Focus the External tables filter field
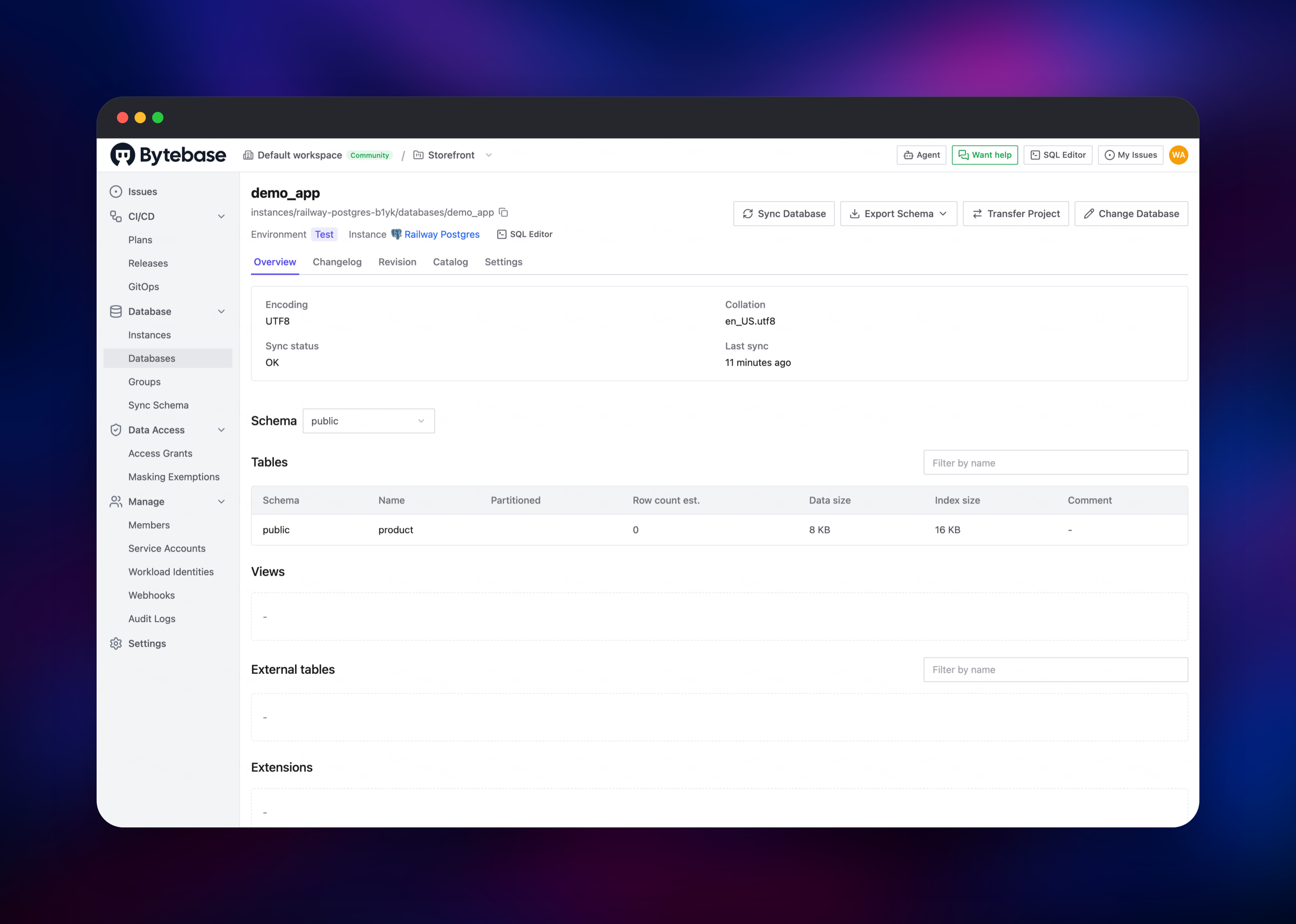This screenshot has height=924, width=1296. point(1055,670)
